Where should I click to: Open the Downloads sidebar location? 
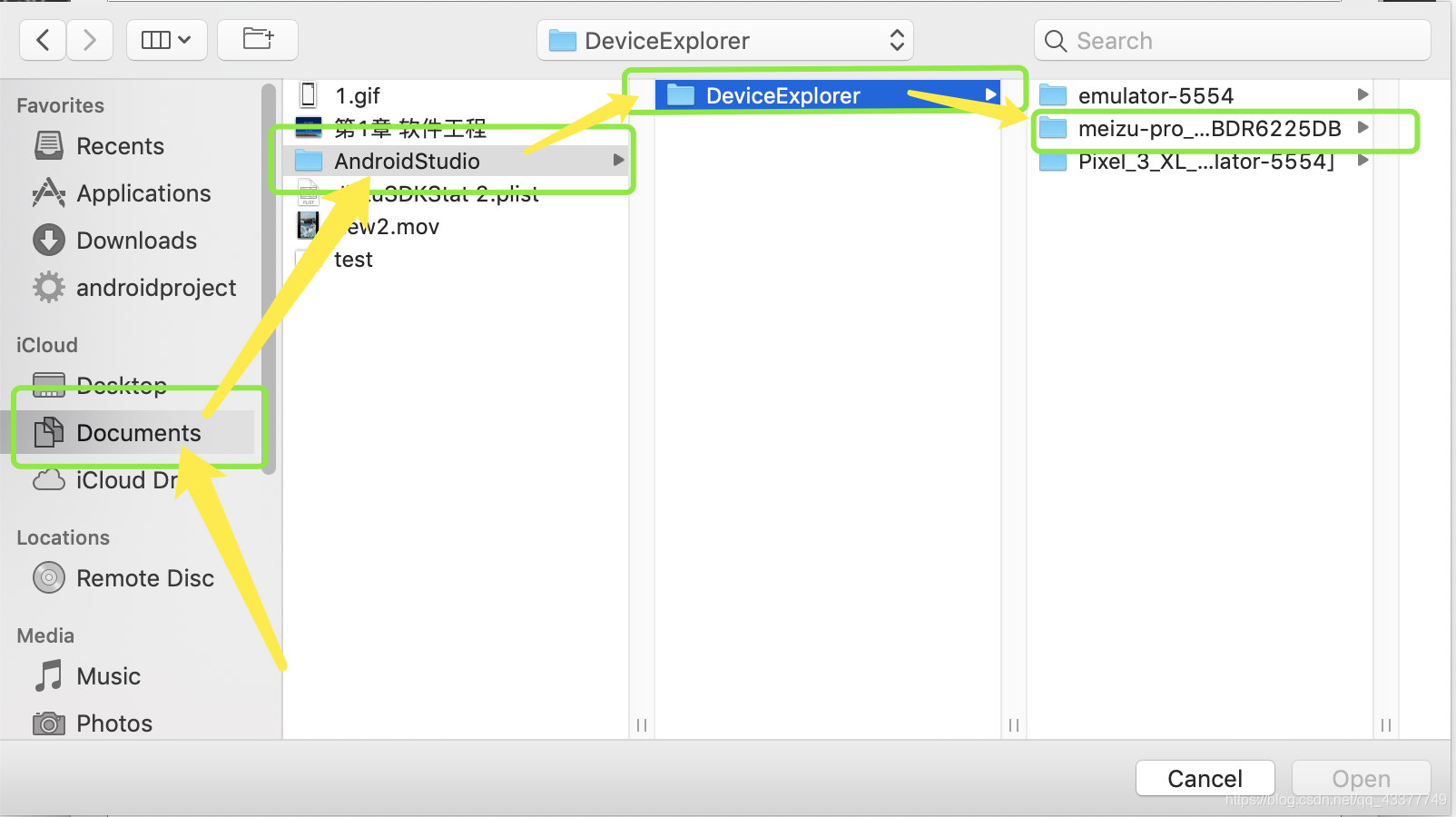[x=136, y=241]
